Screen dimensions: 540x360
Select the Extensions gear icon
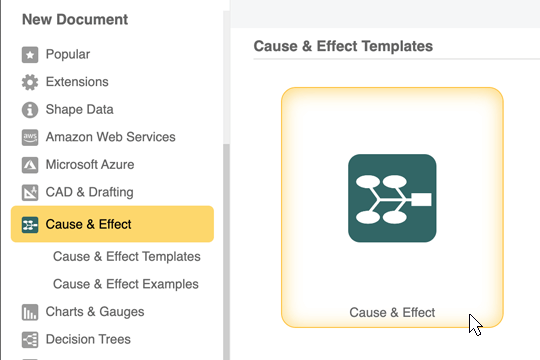click(x=30, y=82)
